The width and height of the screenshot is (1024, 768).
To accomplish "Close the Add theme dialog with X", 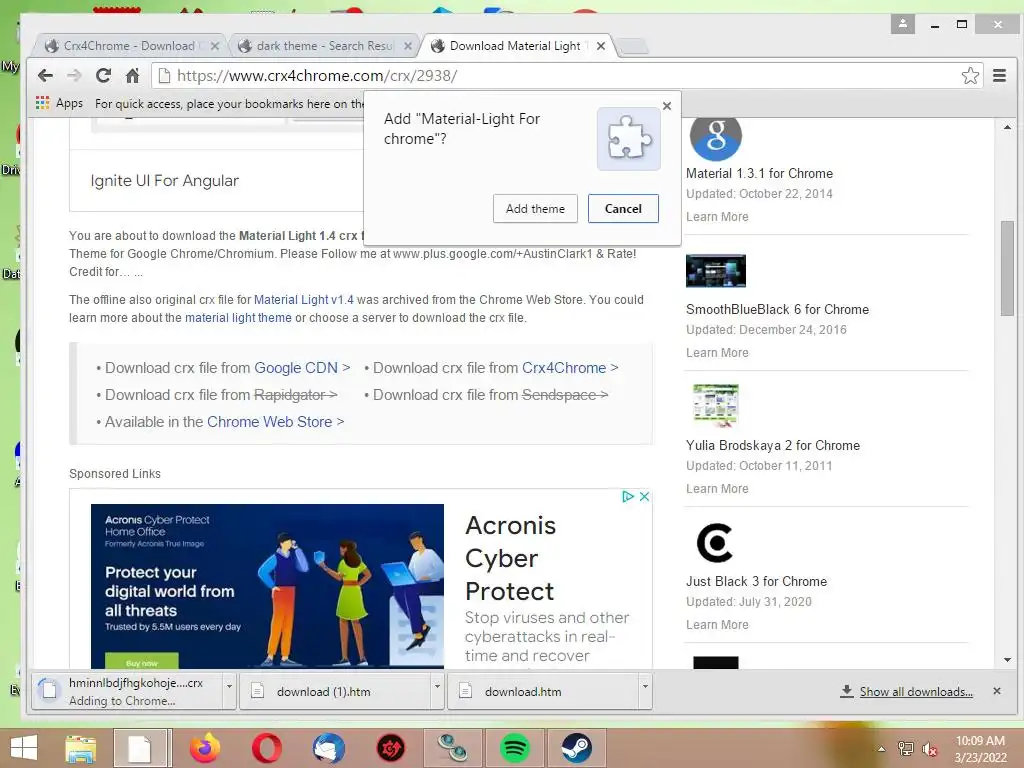I will click(667, 106).
